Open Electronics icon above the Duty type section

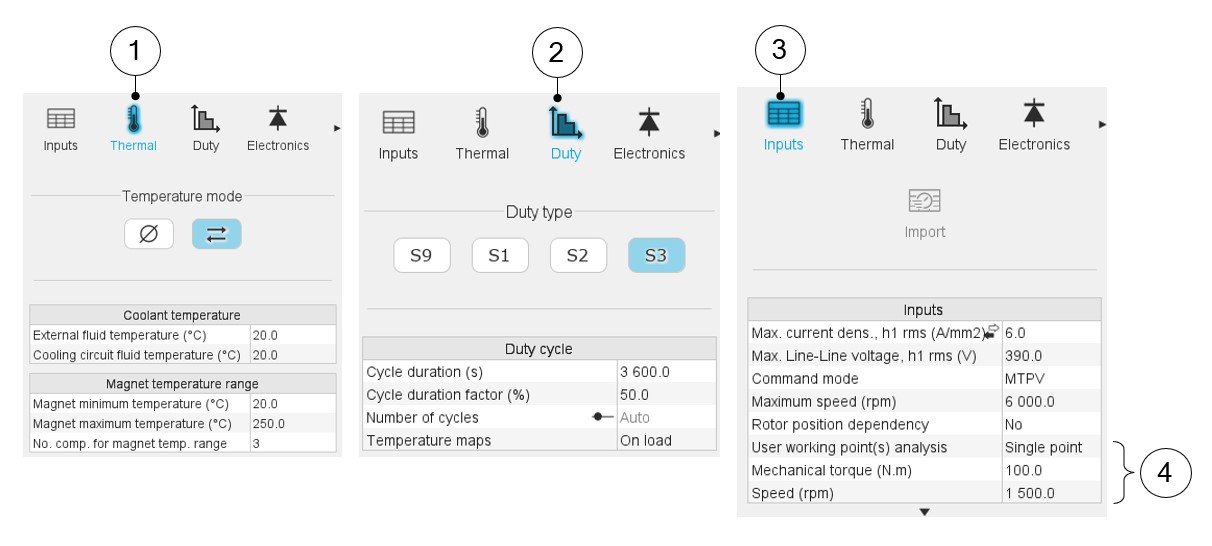tap(649, 123)
